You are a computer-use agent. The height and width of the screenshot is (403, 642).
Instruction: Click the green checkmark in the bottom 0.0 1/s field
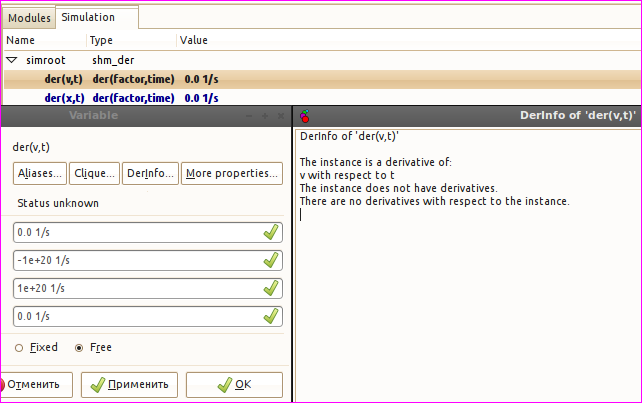(269, 316)
